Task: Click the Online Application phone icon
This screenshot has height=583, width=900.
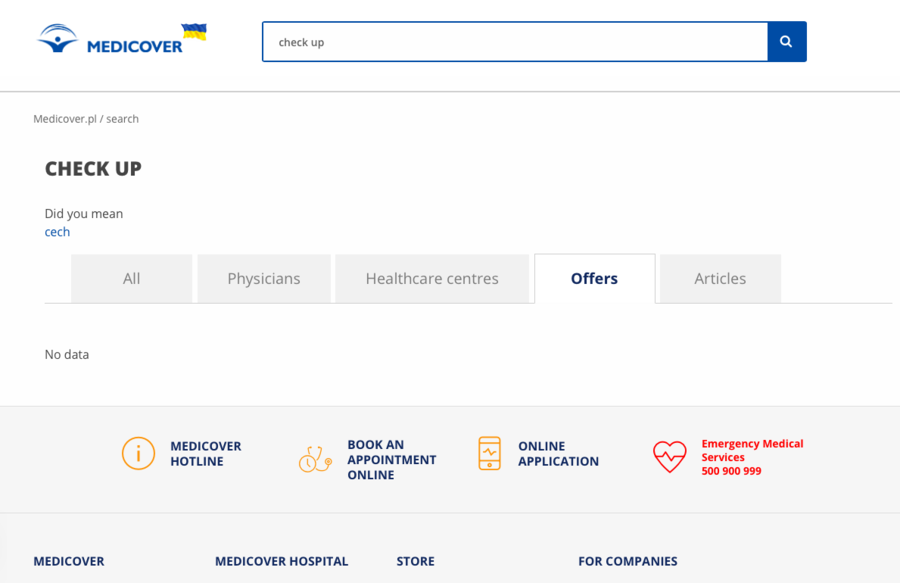Action: (490, 453)
